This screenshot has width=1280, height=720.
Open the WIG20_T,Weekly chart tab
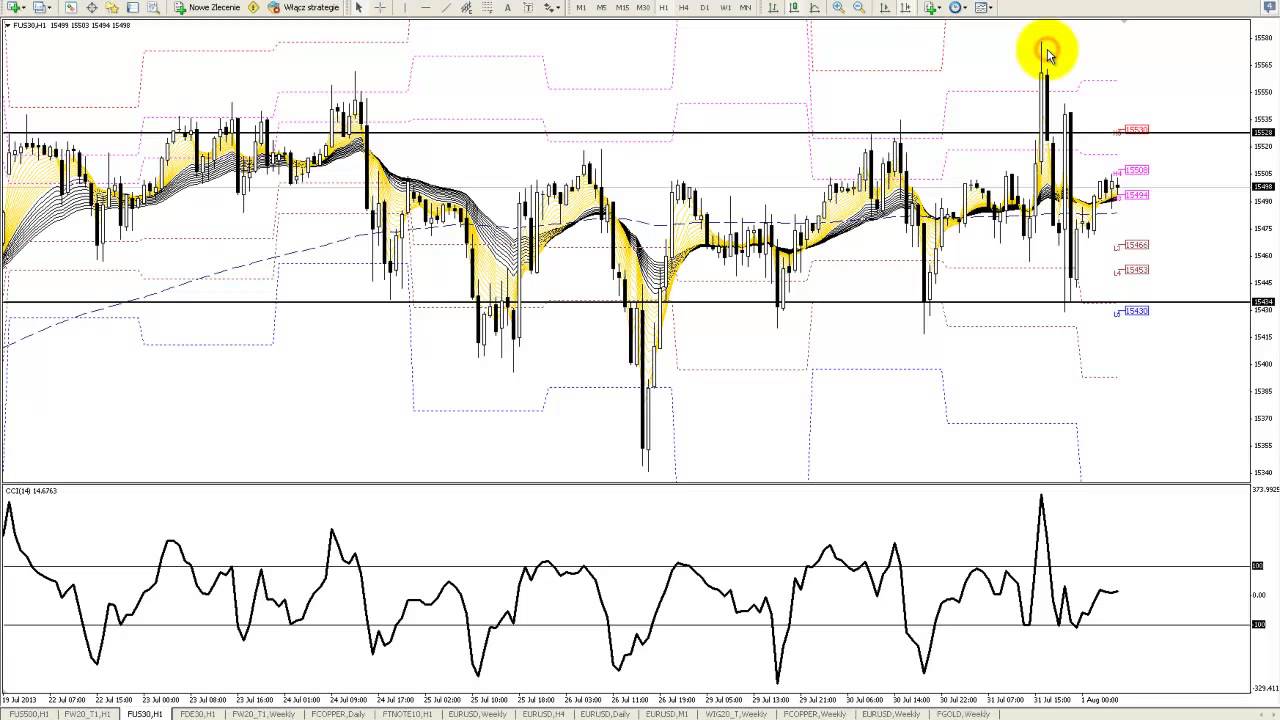pos(738,714)
